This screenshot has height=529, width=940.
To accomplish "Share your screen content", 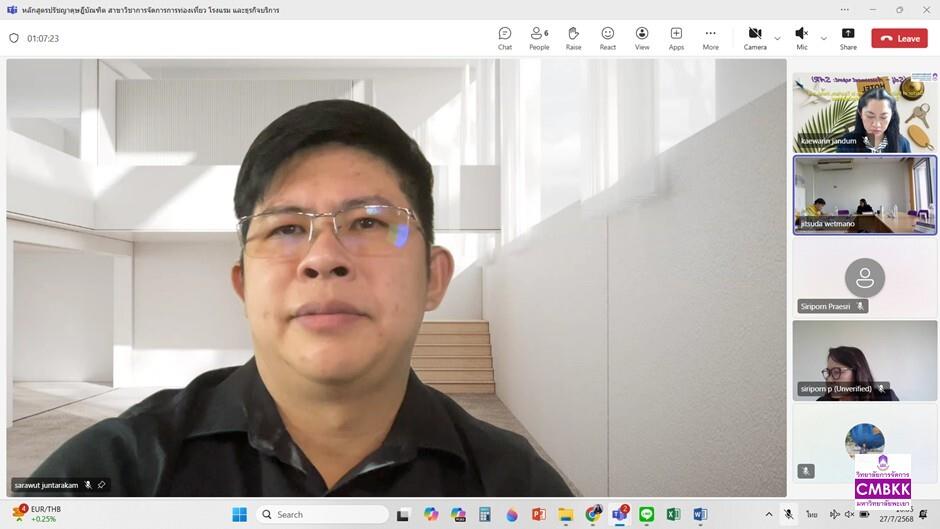I will point(848,38).
